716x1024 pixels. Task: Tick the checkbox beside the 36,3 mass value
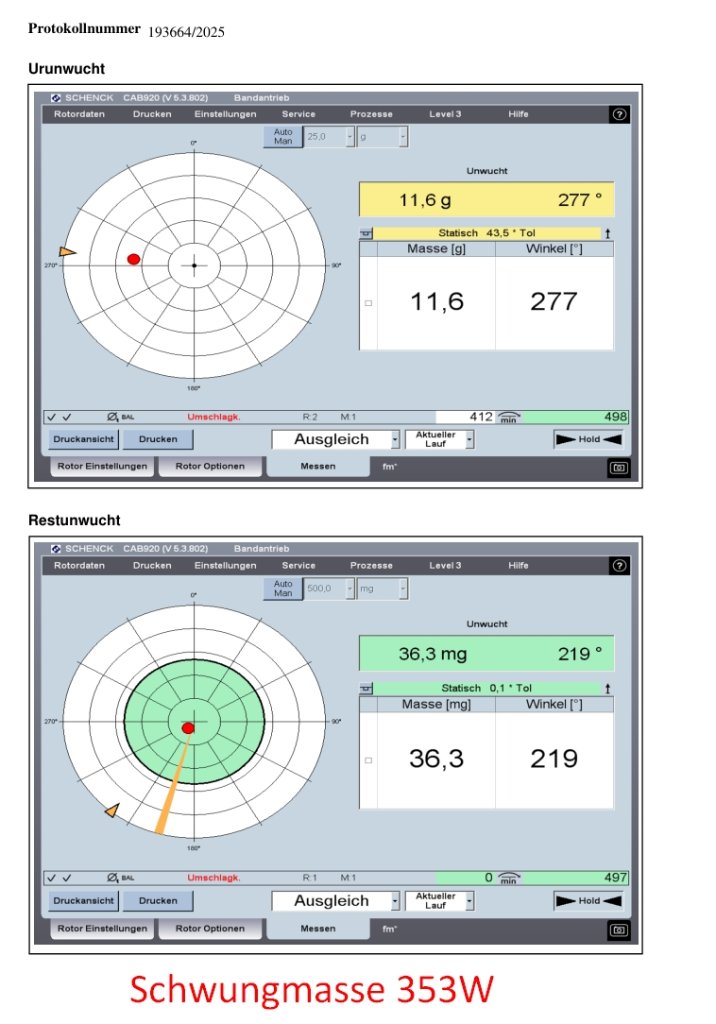pos(368,760)
